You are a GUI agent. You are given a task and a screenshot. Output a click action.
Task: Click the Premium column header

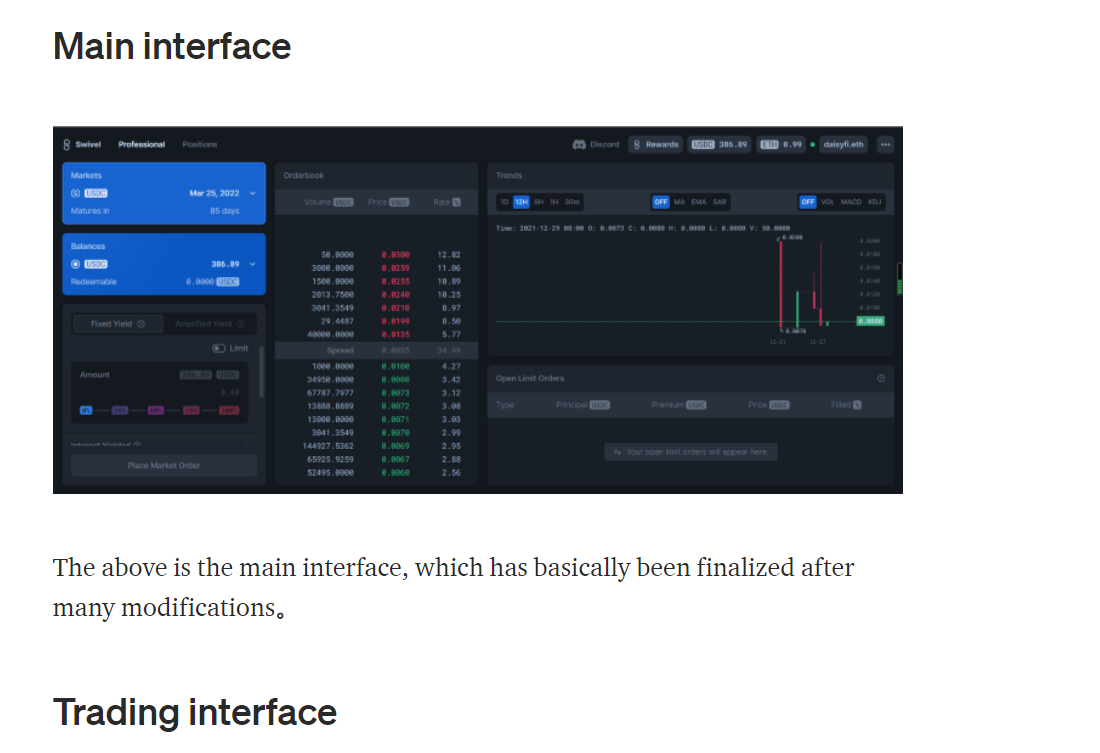click(x=678, y=405)
